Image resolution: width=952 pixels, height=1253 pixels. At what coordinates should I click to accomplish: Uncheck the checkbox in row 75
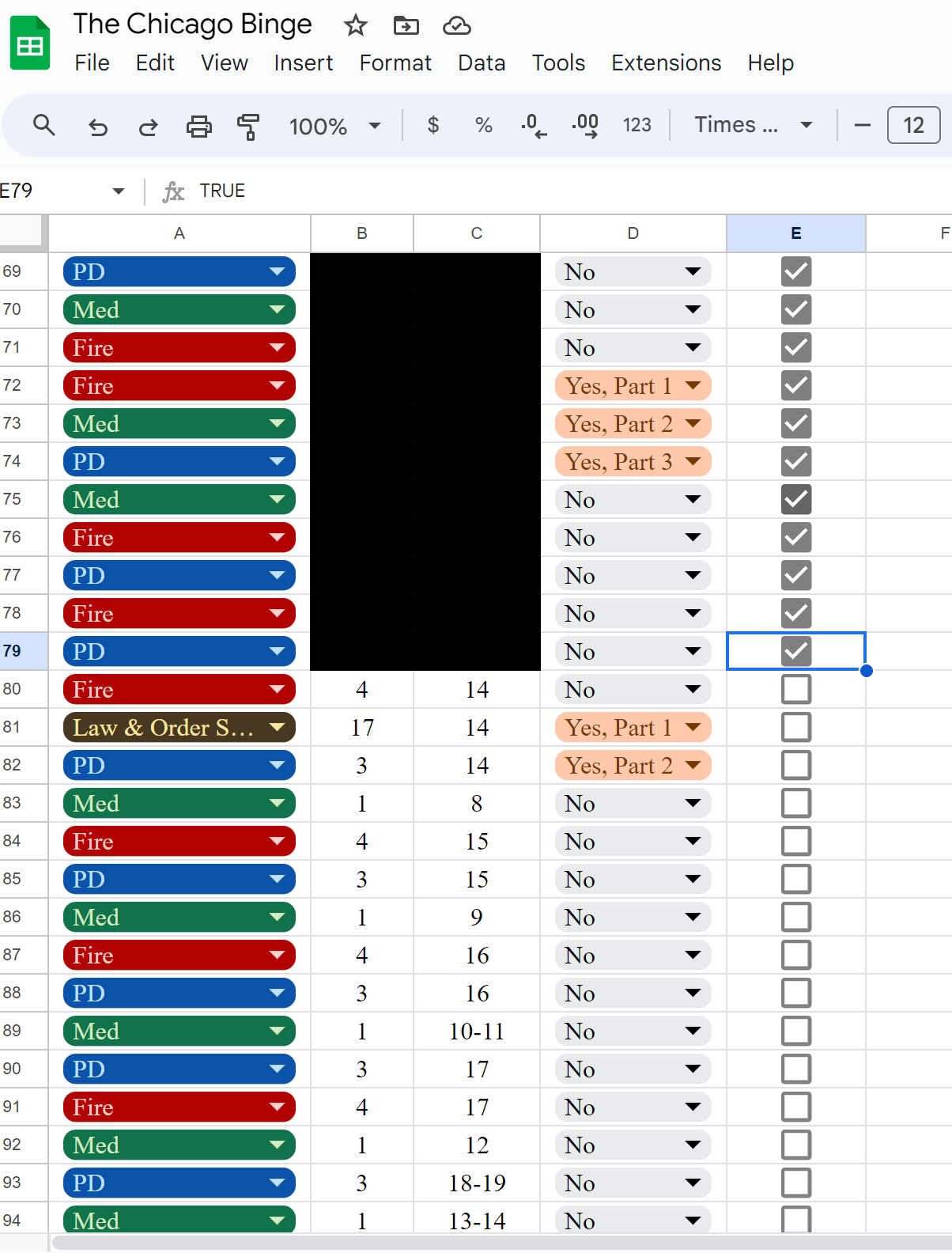(x=795, y=499)
